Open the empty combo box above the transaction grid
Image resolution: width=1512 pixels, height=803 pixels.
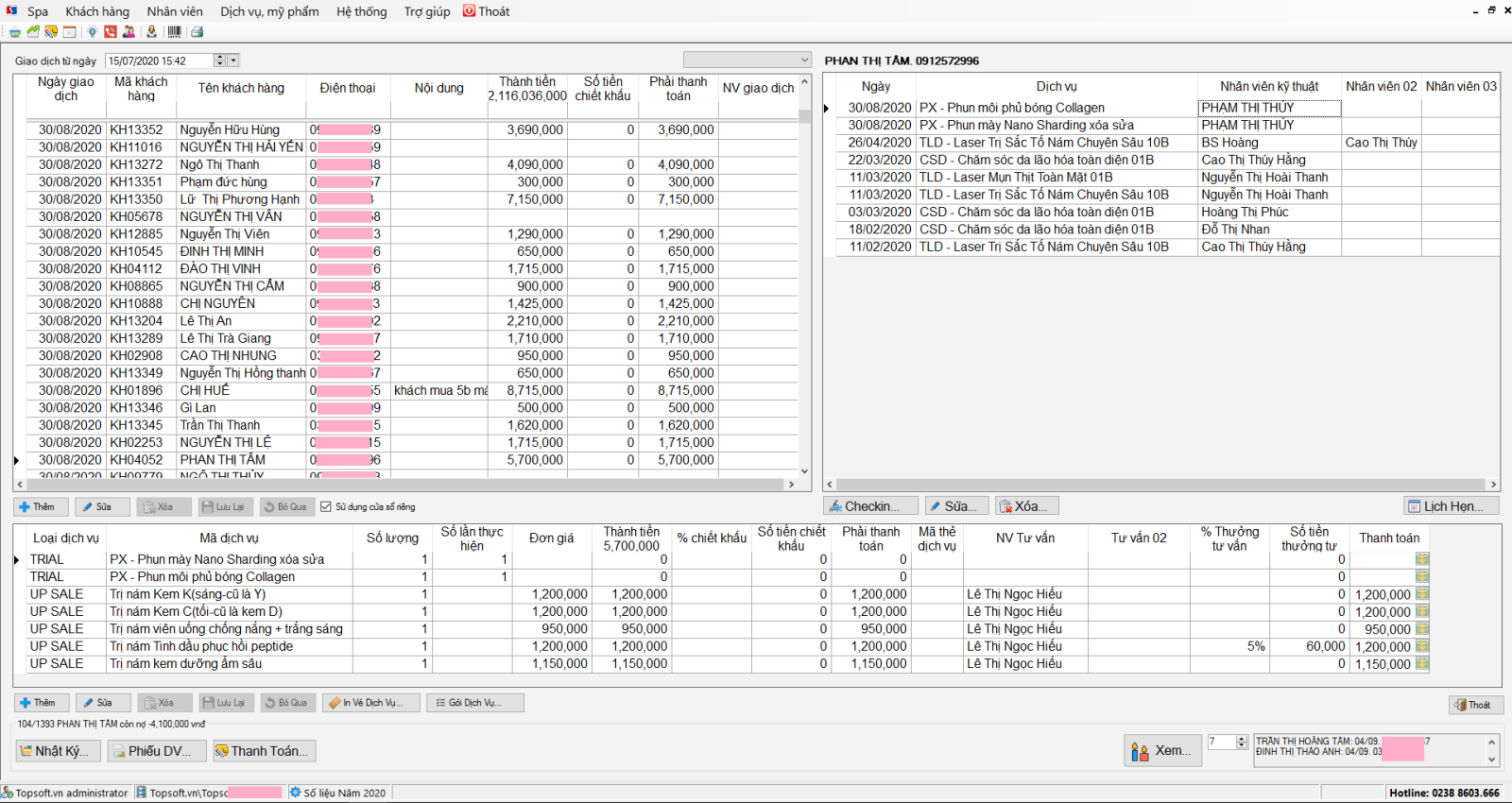pos(747,60)
